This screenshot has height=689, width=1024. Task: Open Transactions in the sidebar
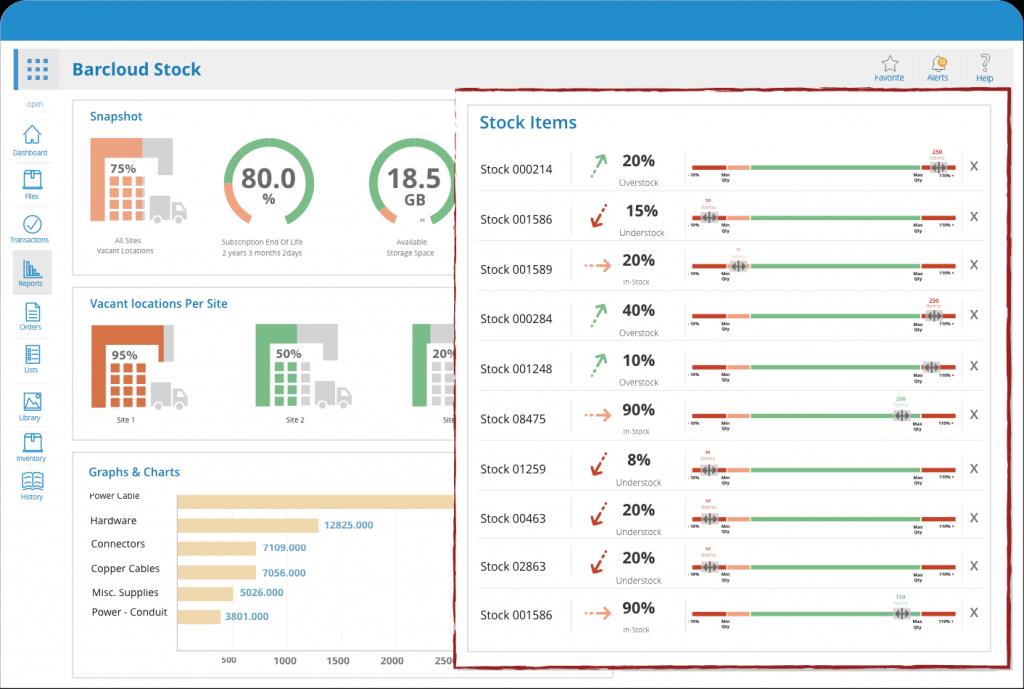(31, 227)
